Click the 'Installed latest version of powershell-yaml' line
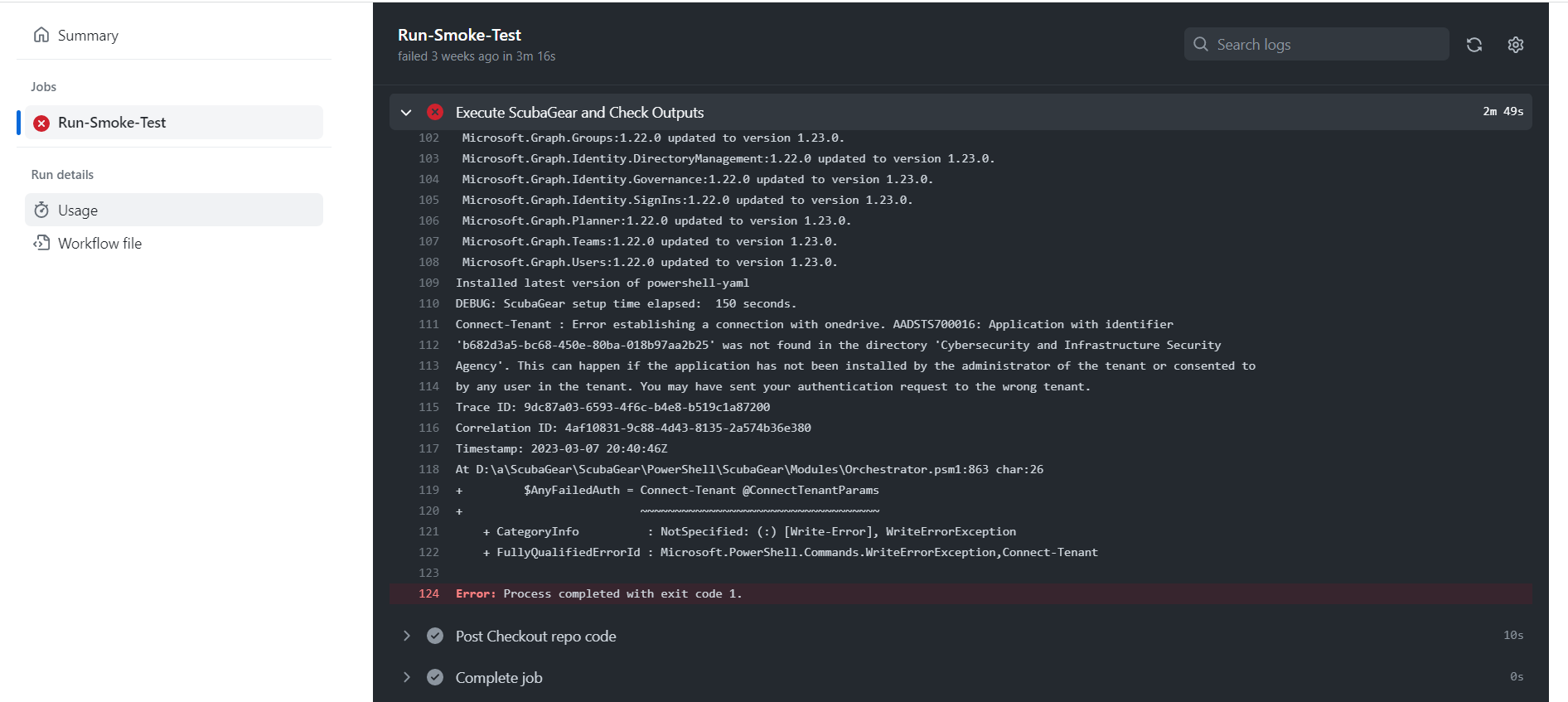 coord(602,283)
